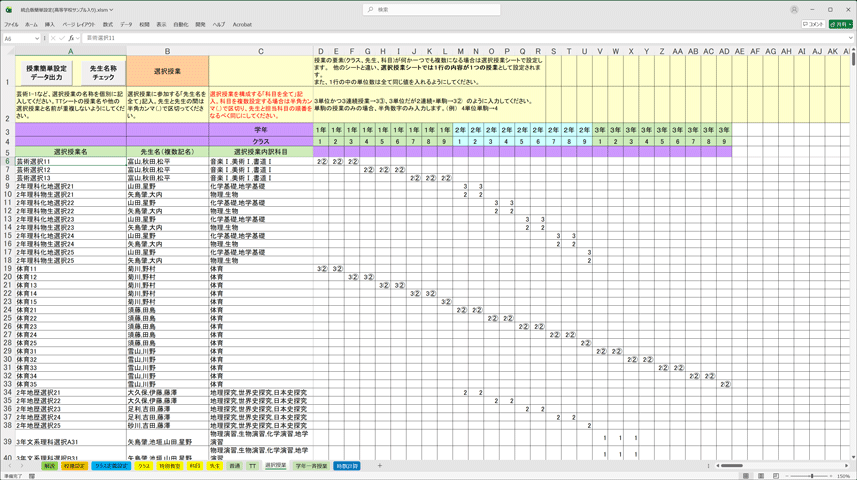Switch to page layout view icon

(x=759, y=476)
